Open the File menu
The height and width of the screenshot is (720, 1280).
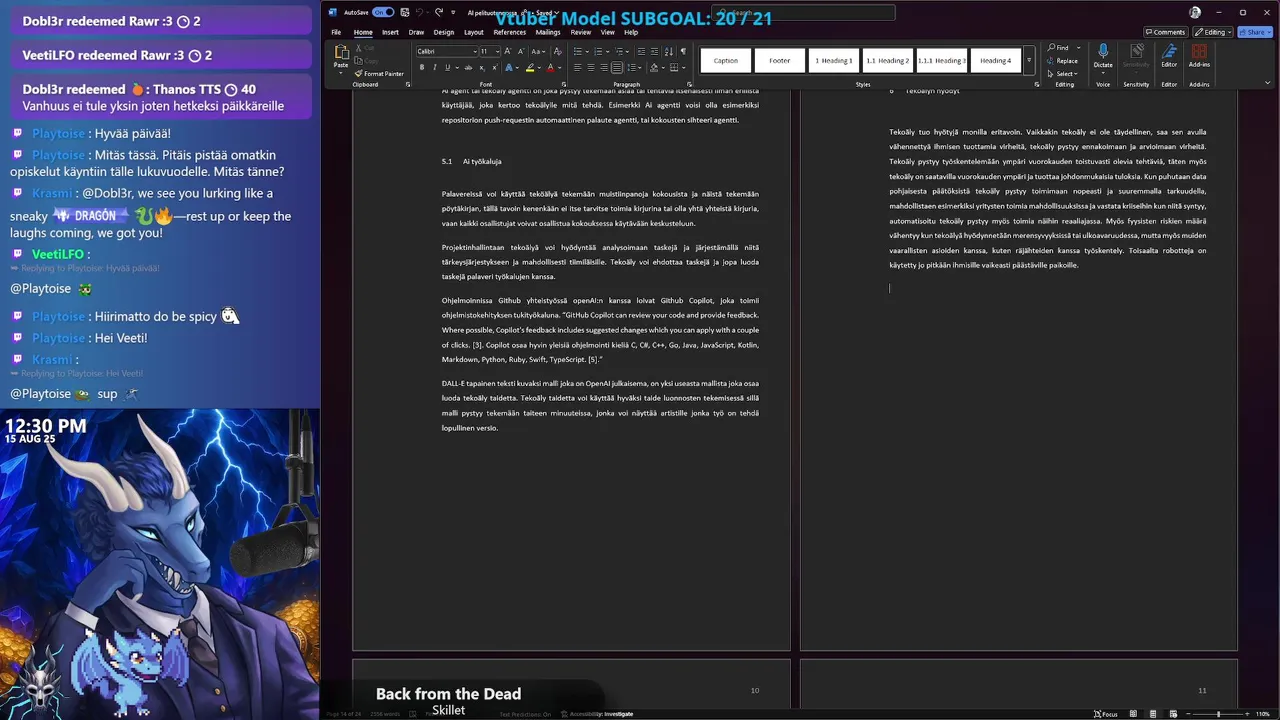tap(337, 32)
